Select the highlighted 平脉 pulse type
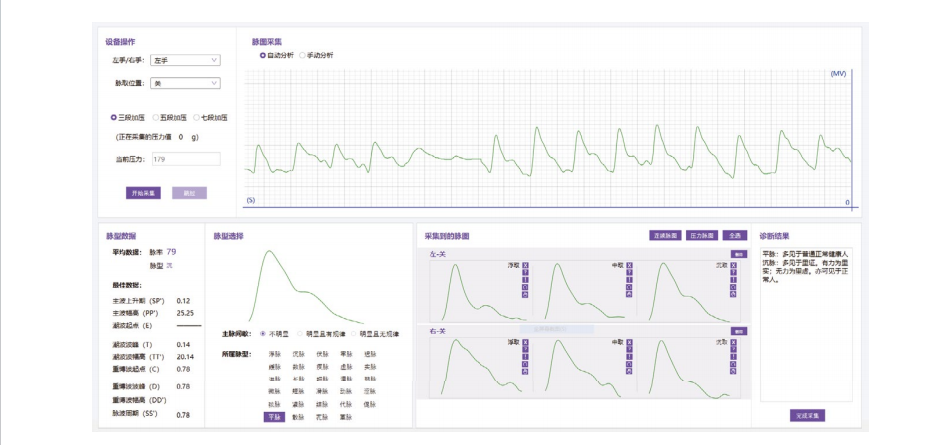 [x=273, y=416]
